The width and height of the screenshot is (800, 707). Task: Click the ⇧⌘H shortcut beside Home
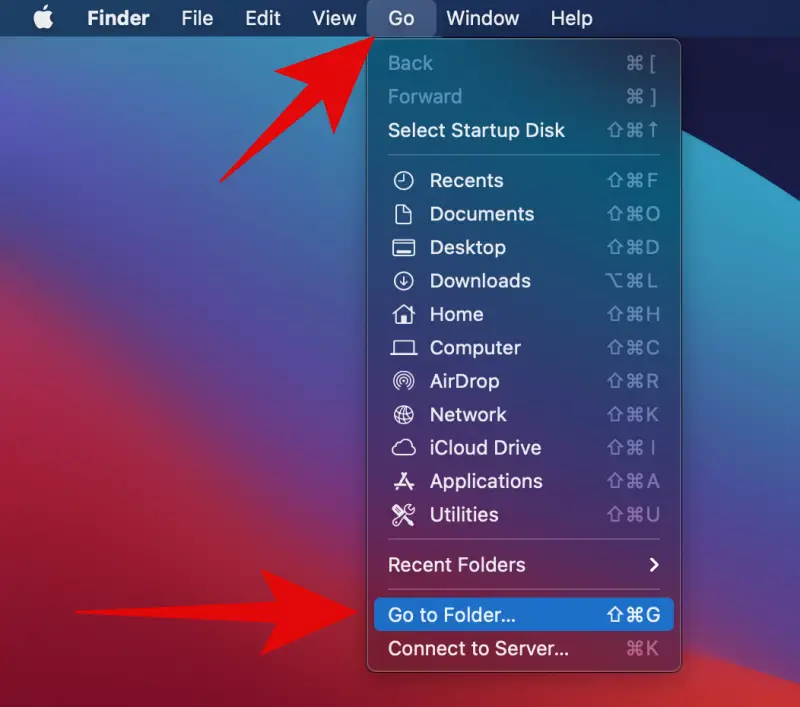[x=633, y=314]
